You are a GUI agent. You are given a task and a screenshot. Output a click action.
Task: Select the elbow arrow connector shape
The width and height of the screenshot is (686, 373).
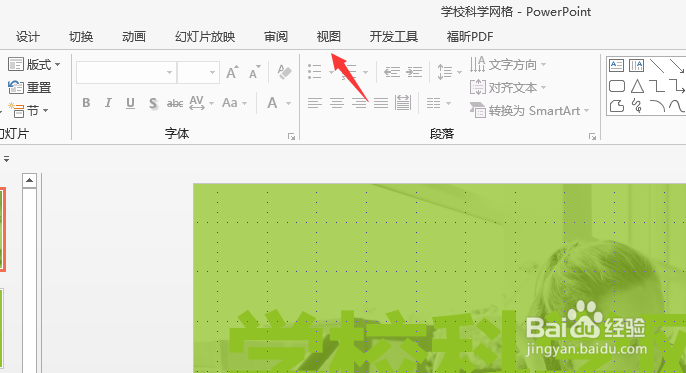[x=677, y=86]
